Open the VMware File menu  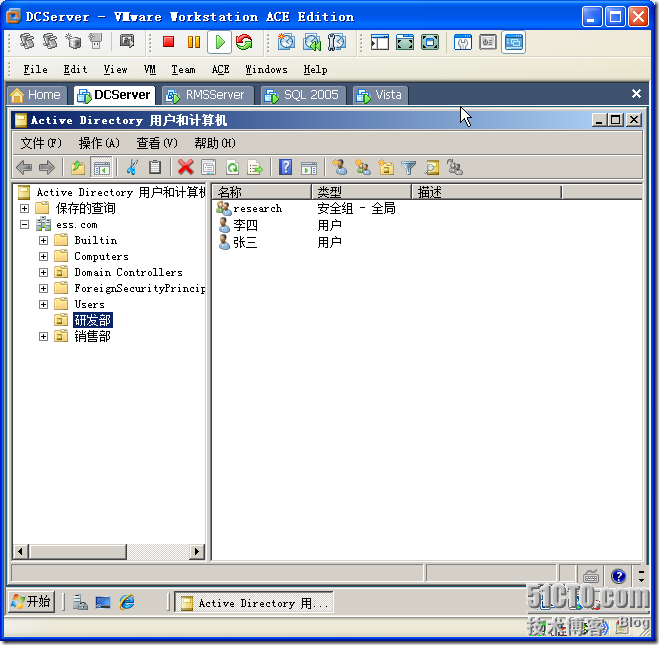pos(35,69)
